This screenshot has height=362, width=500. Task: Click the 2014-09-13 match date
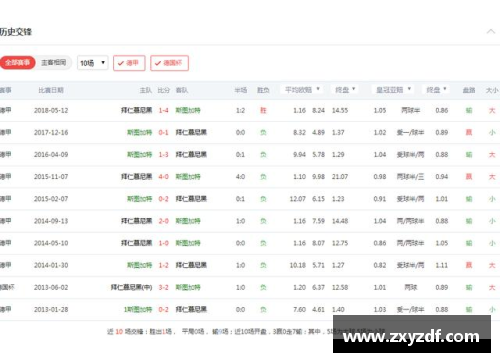coord(51,221)
